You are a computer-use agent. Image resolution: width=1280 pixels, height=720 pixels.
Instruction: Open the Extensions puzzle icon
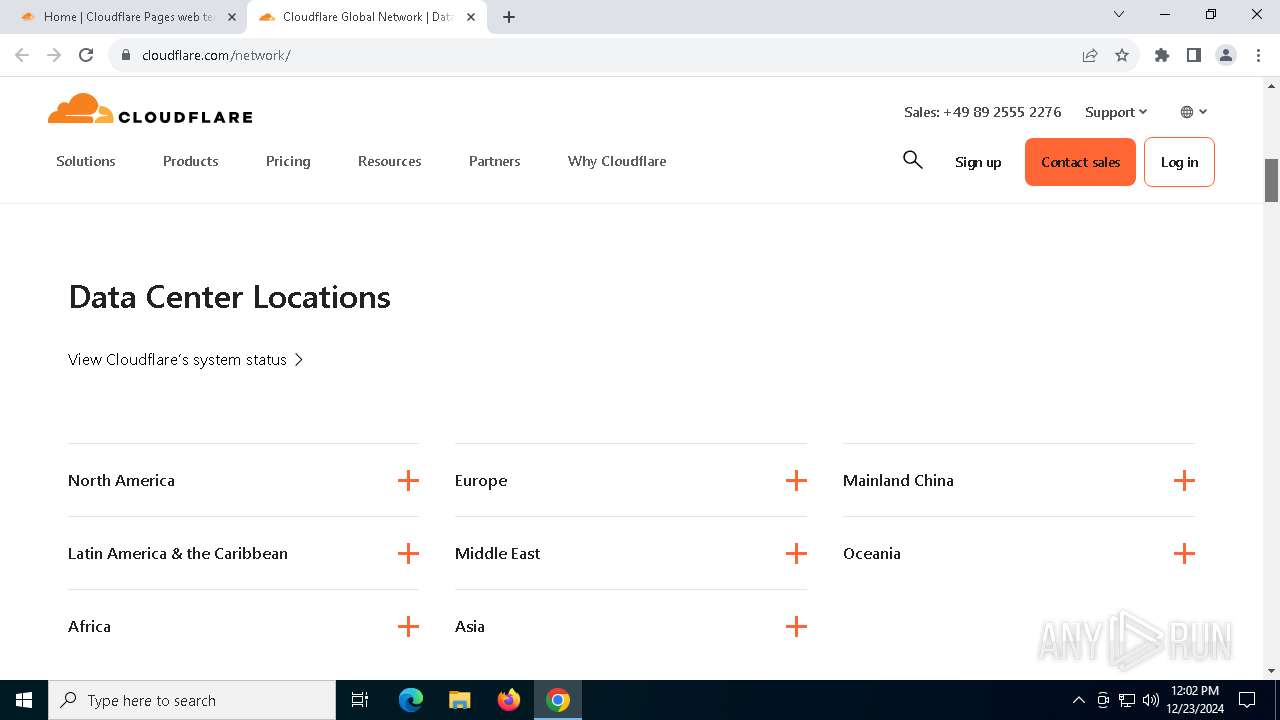[1162, 55]
